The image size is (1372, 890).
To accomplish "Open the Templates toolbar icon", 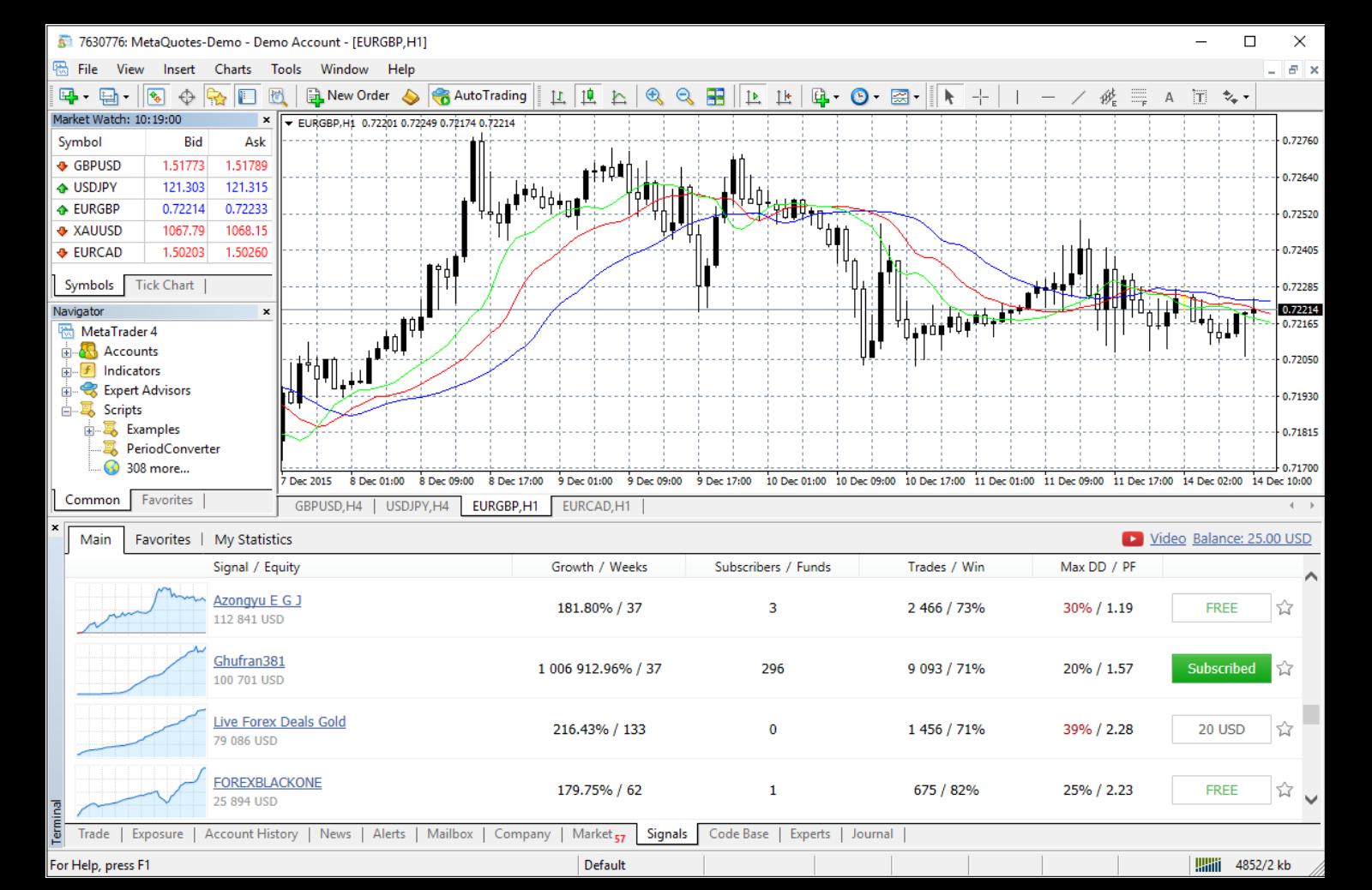I will pyautogui.click(x=900, y=97).
